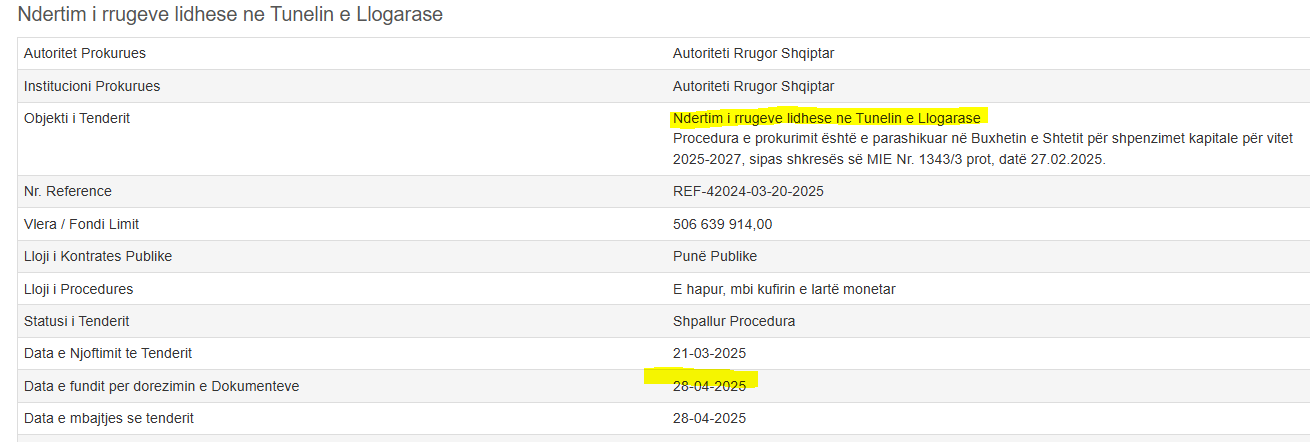The width and height of the screenshot is (1310, 442).
Task: Select reference number REF-42024-03-20-2025
Action: pos(748,191)
